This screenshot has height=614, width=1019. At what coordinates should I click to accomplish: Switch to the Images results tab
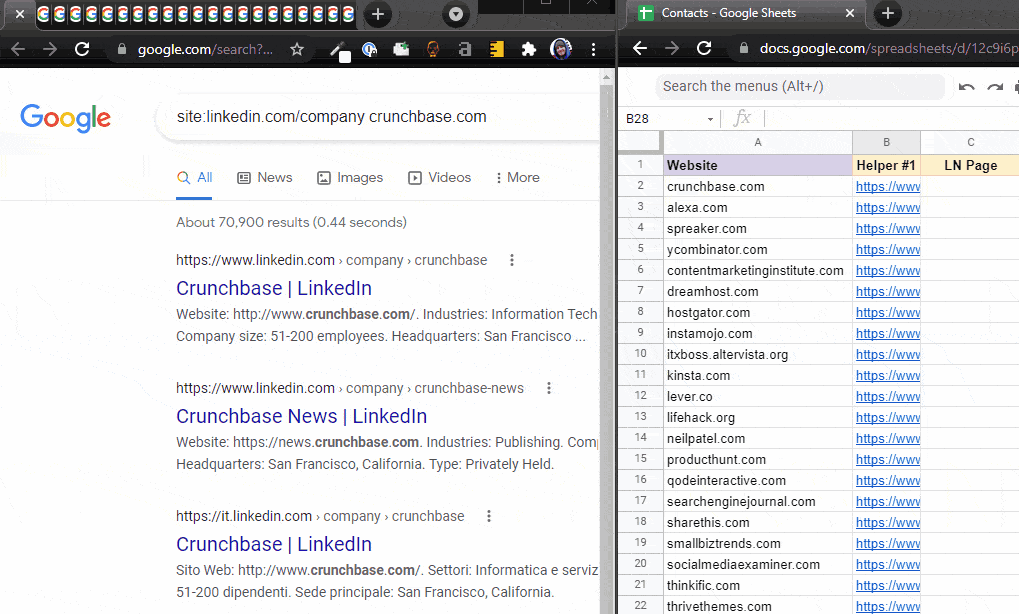[x=350, y=177]
